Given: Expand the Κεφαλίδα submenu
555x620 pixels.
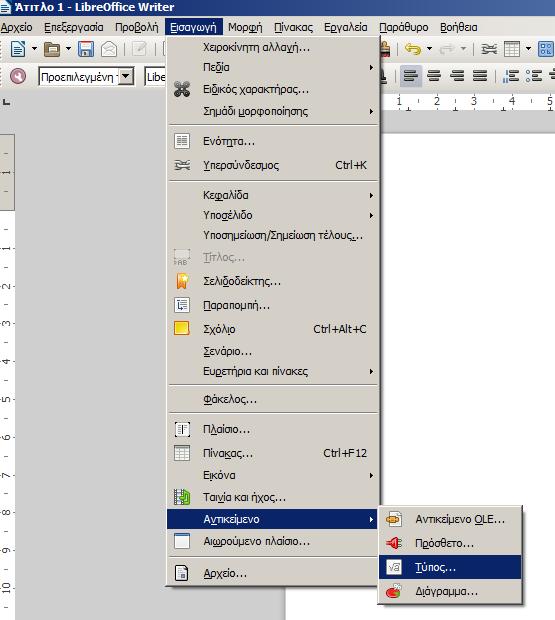Looking at the screenshot, I should tap(273, 195).
